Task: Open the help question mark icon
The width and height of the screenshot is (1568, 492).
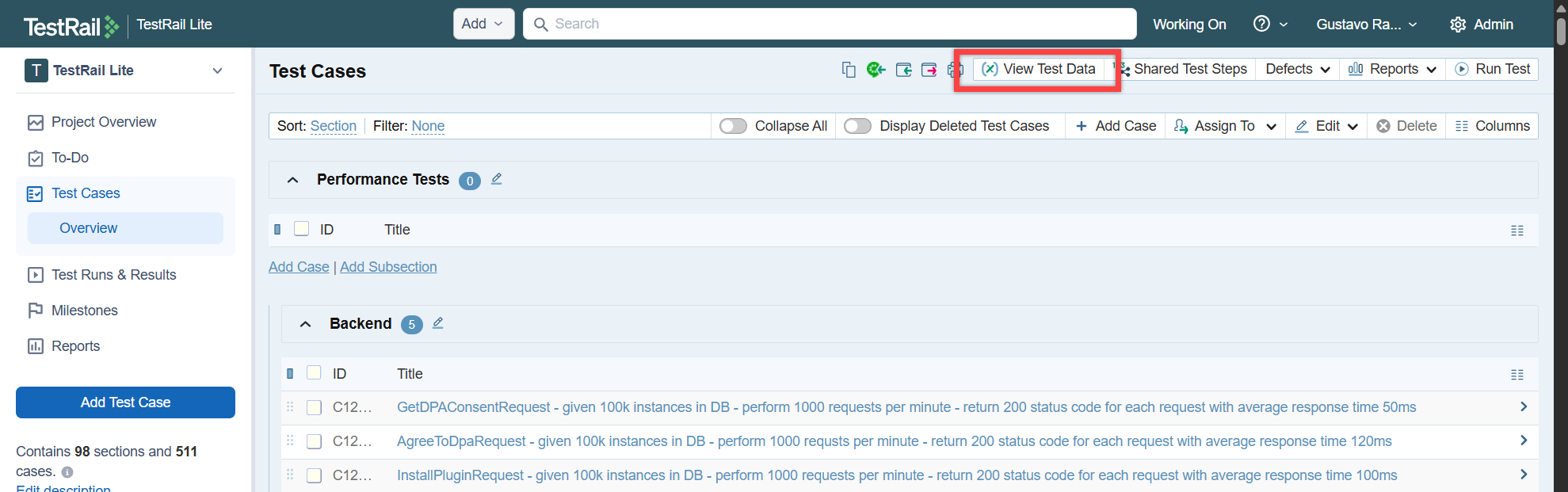Action: [1261, 24]
